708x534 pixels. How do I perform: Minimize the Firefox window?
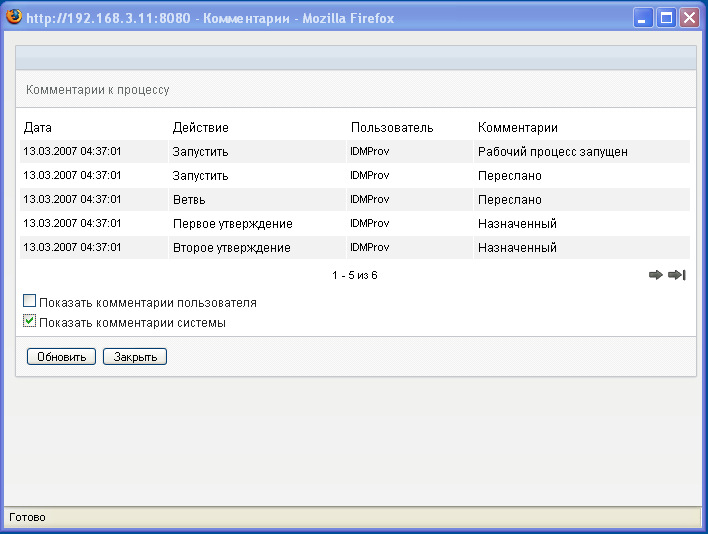pyautogui.click(x=643, y=18)
